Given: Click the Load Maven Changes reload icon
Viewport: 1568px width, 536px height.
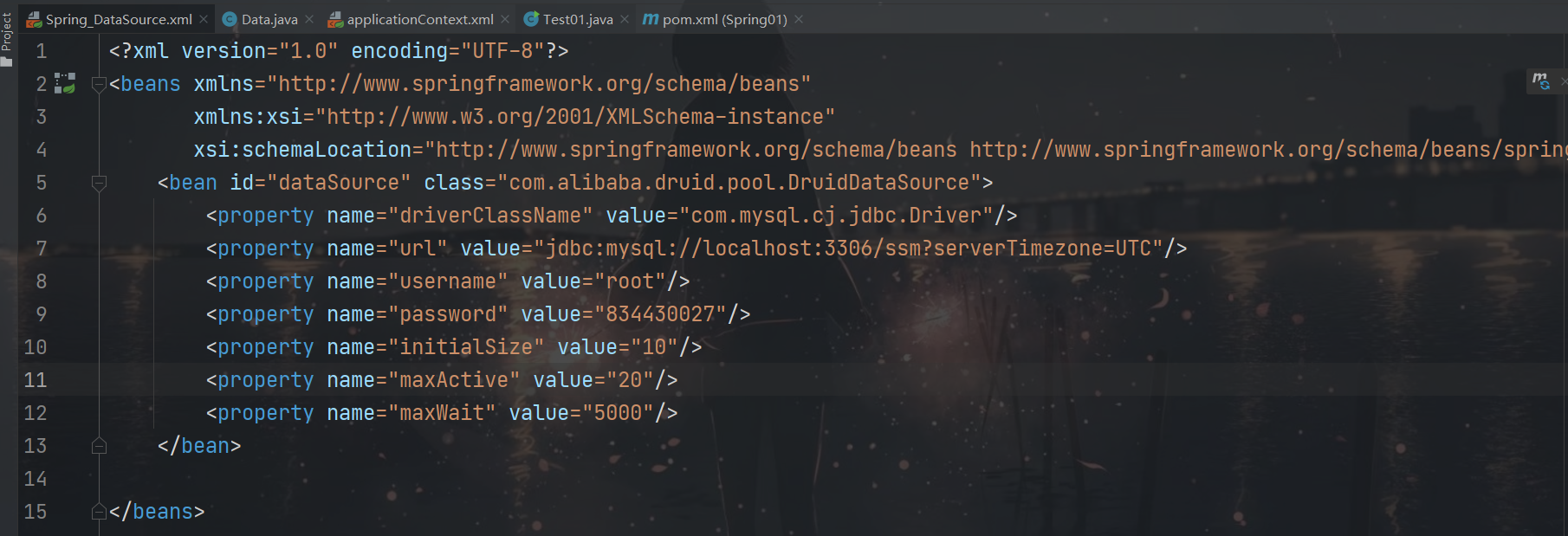Looking at the screenshot, I should coord(1540,81).
